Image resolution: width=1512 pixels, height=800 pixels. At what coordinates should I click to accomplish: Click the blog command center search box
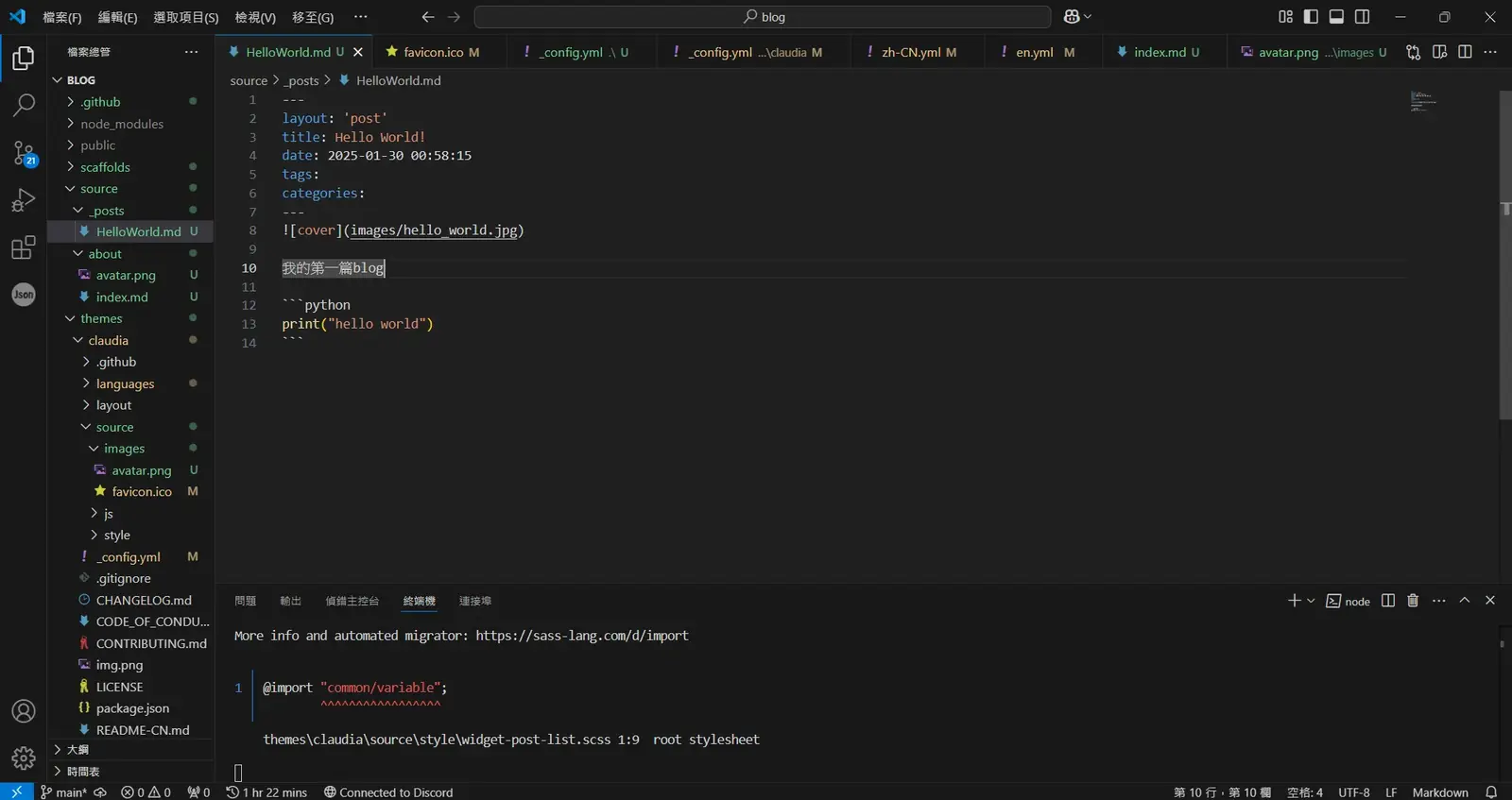[763, 17]
